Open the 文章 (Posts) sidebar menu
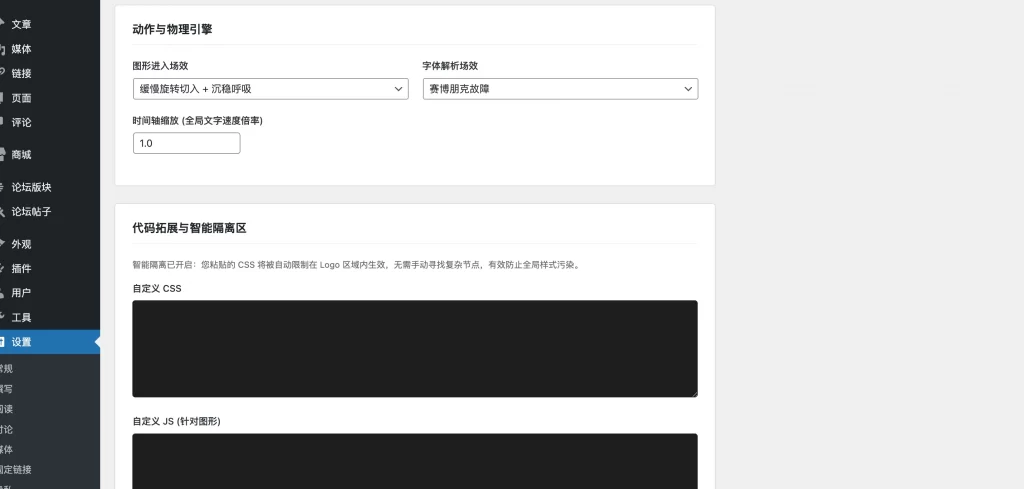This screenshot has height=489, width=1024. click(21, 24)
